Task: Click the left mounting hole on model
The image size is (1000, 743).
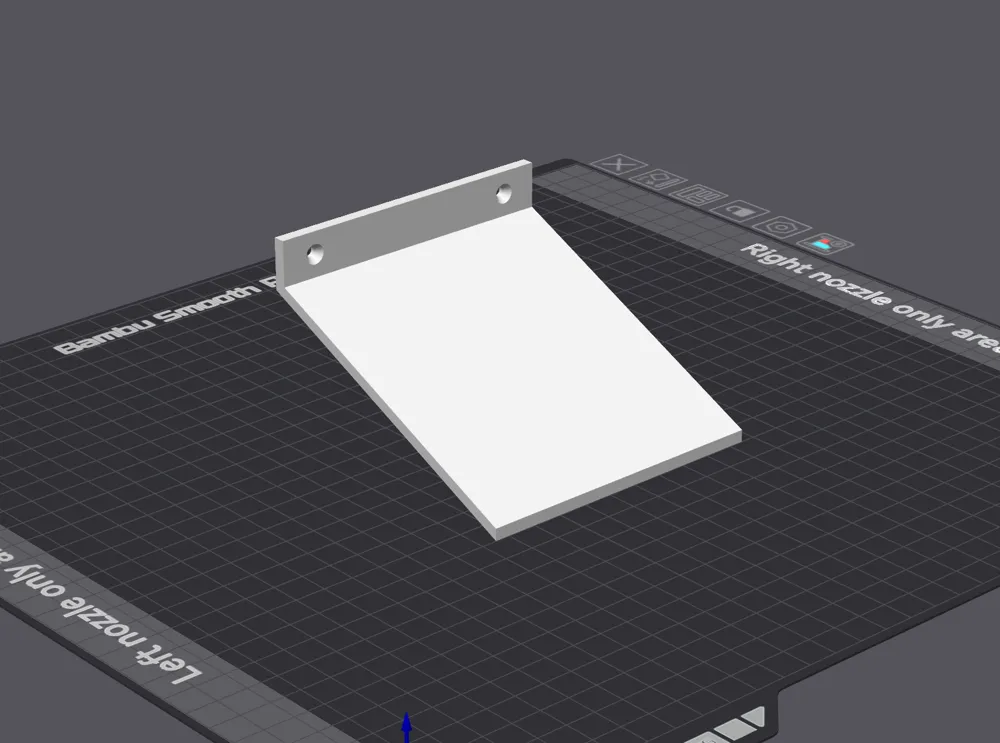Action: (315, 252)
